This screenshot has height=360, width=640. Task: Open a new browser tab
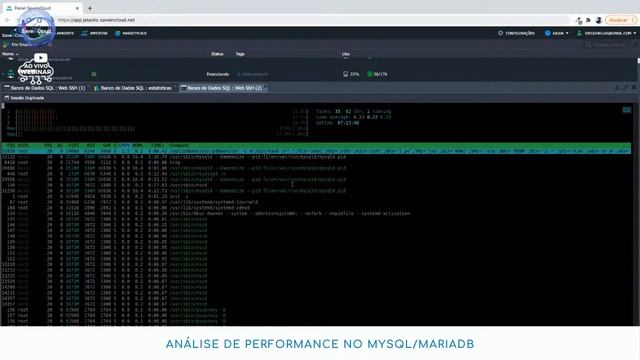pos(90,8)
